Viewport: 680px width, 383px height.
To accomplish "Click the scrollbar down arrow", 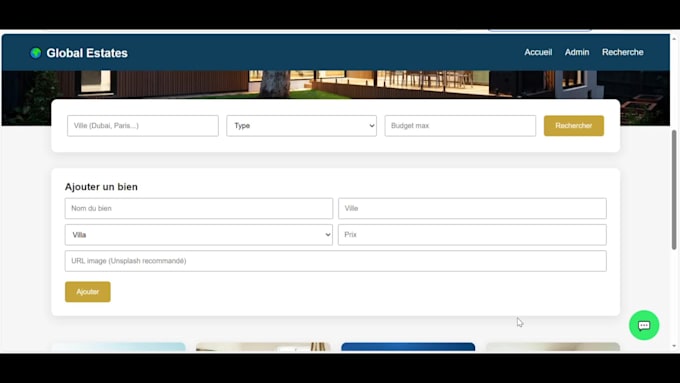I will pyautogui.click(x=674, y=346).
